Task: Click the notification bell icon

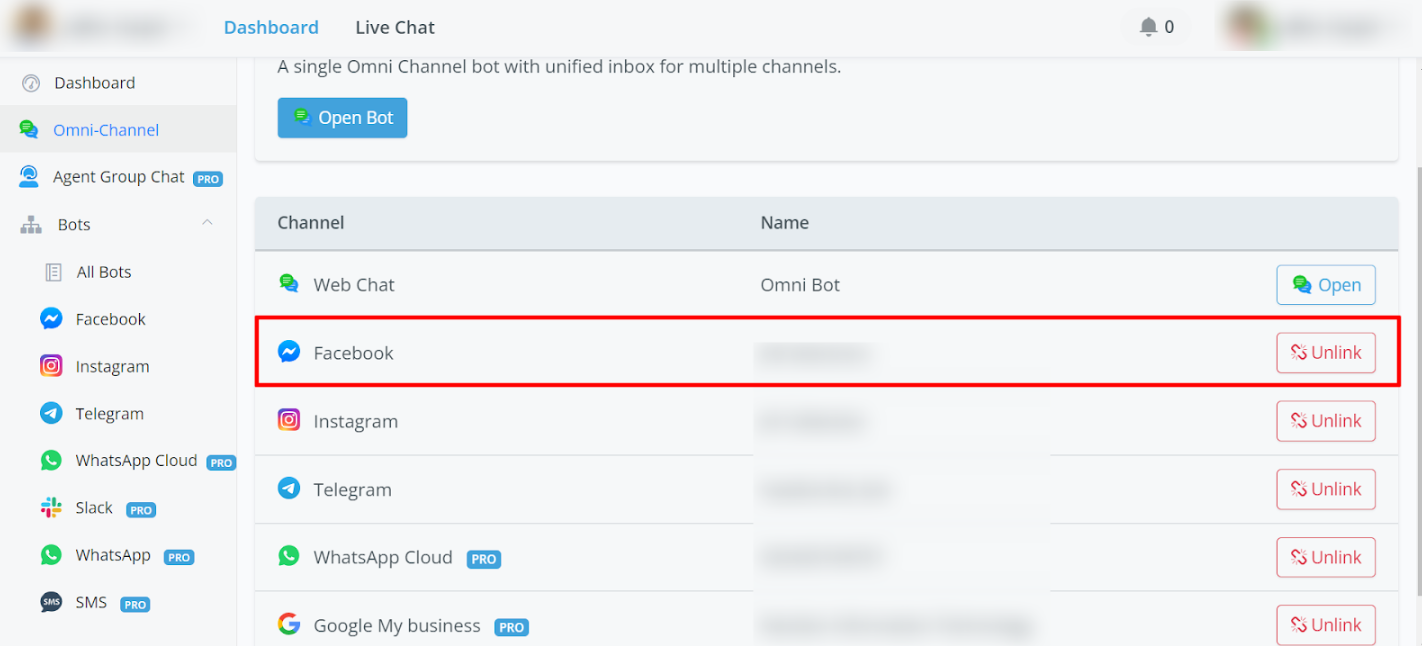Action: (x=1149, y=27)
